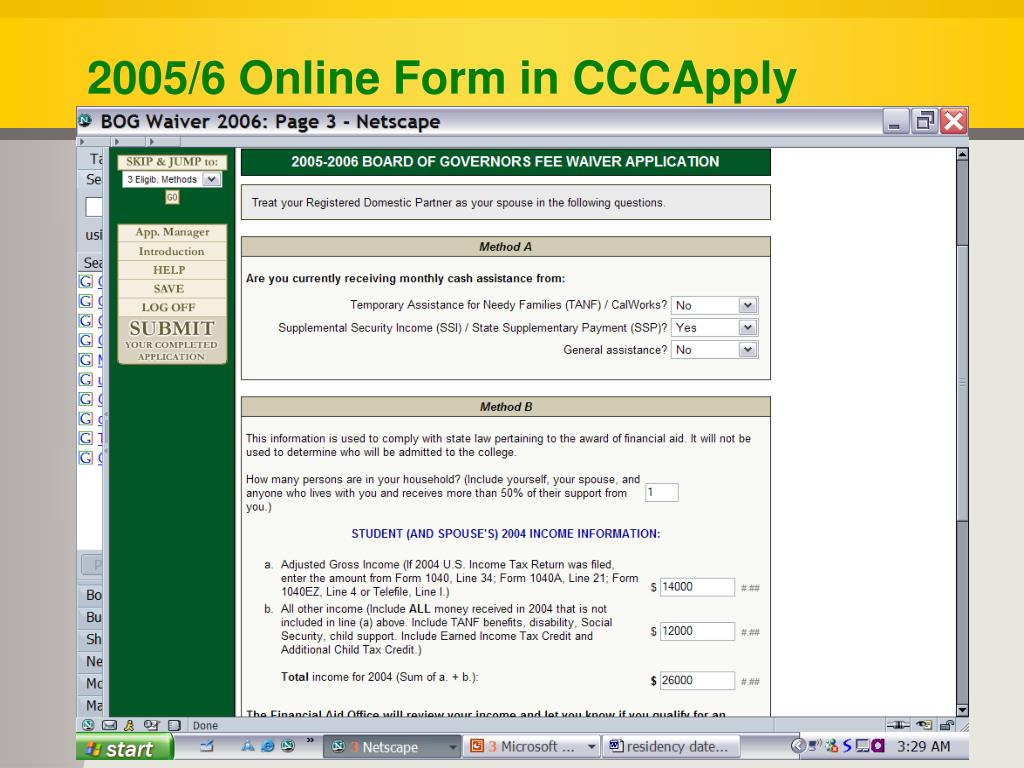The height and width of the screenshot is (768, 1024).
Task: Click other income field showing 12000
Action: (697, 631)
